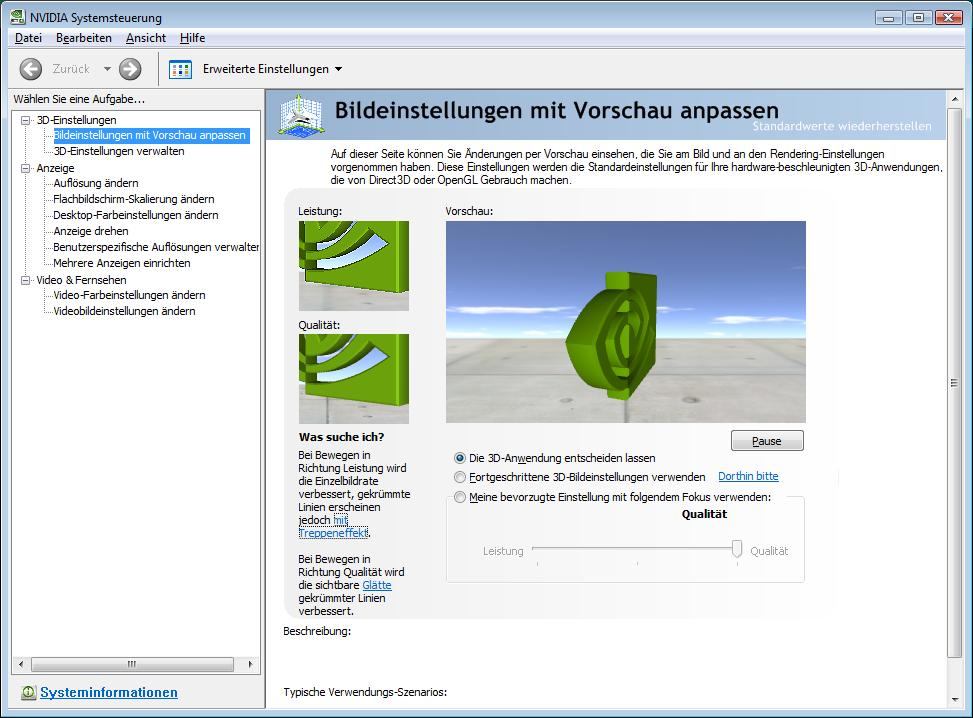The height and width of the screenshot is (718, 973).
Task: Select Desktop-Farbeinstellungen ändern task
Action: (135, 215)
